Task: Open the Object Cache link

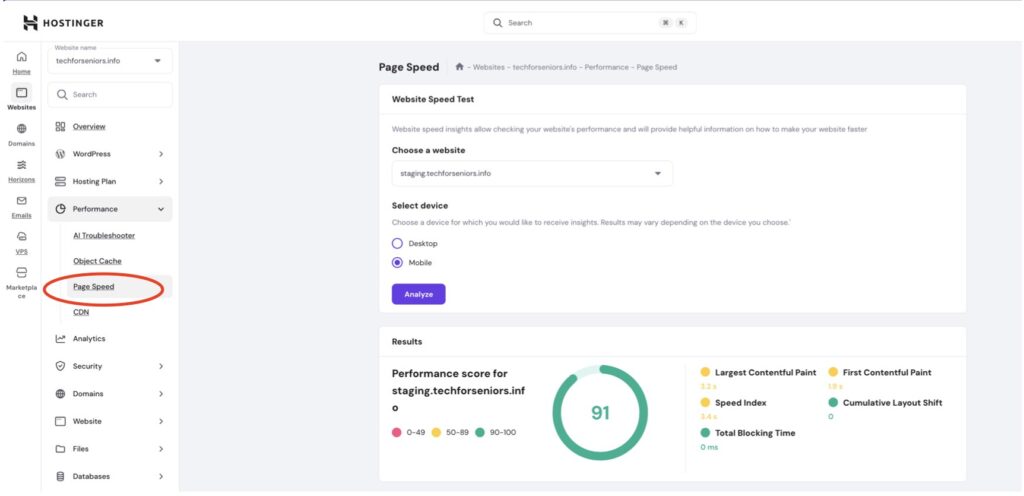Action: [x=97, y=261]
